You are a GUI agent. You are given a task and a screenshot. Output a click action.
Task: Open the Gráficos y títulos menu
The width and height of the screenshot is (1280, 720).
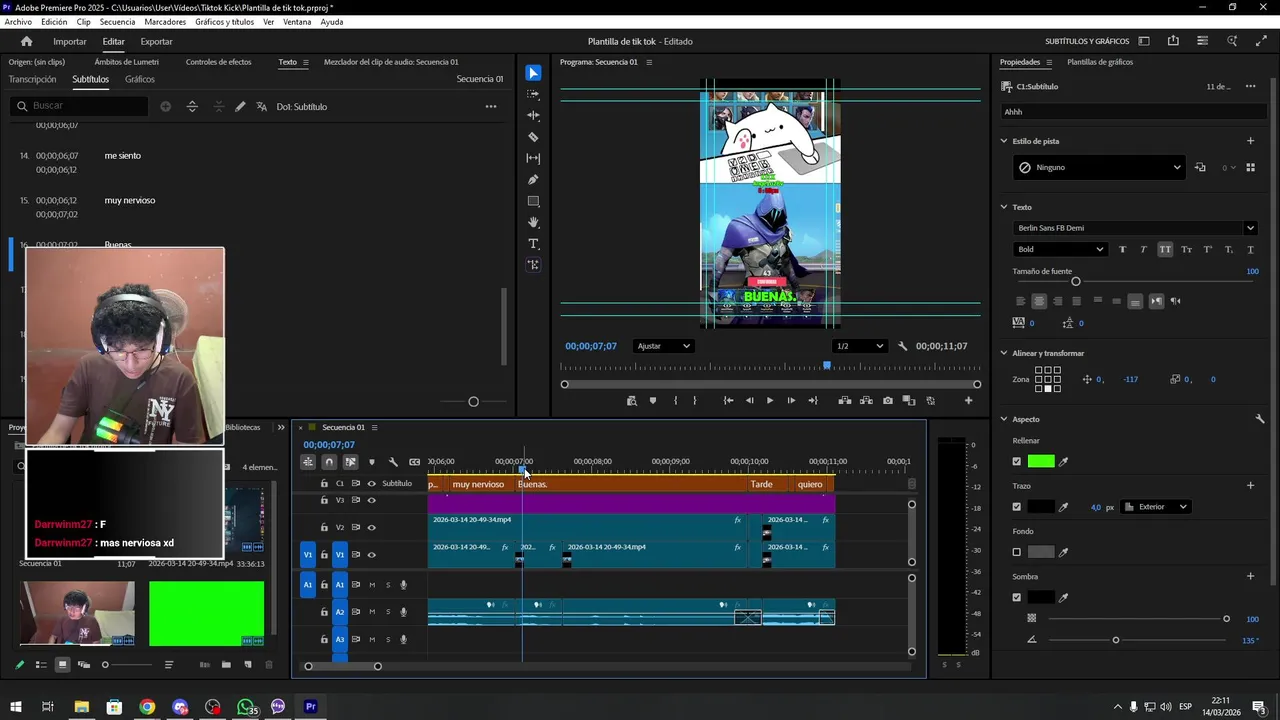[224, 22]
